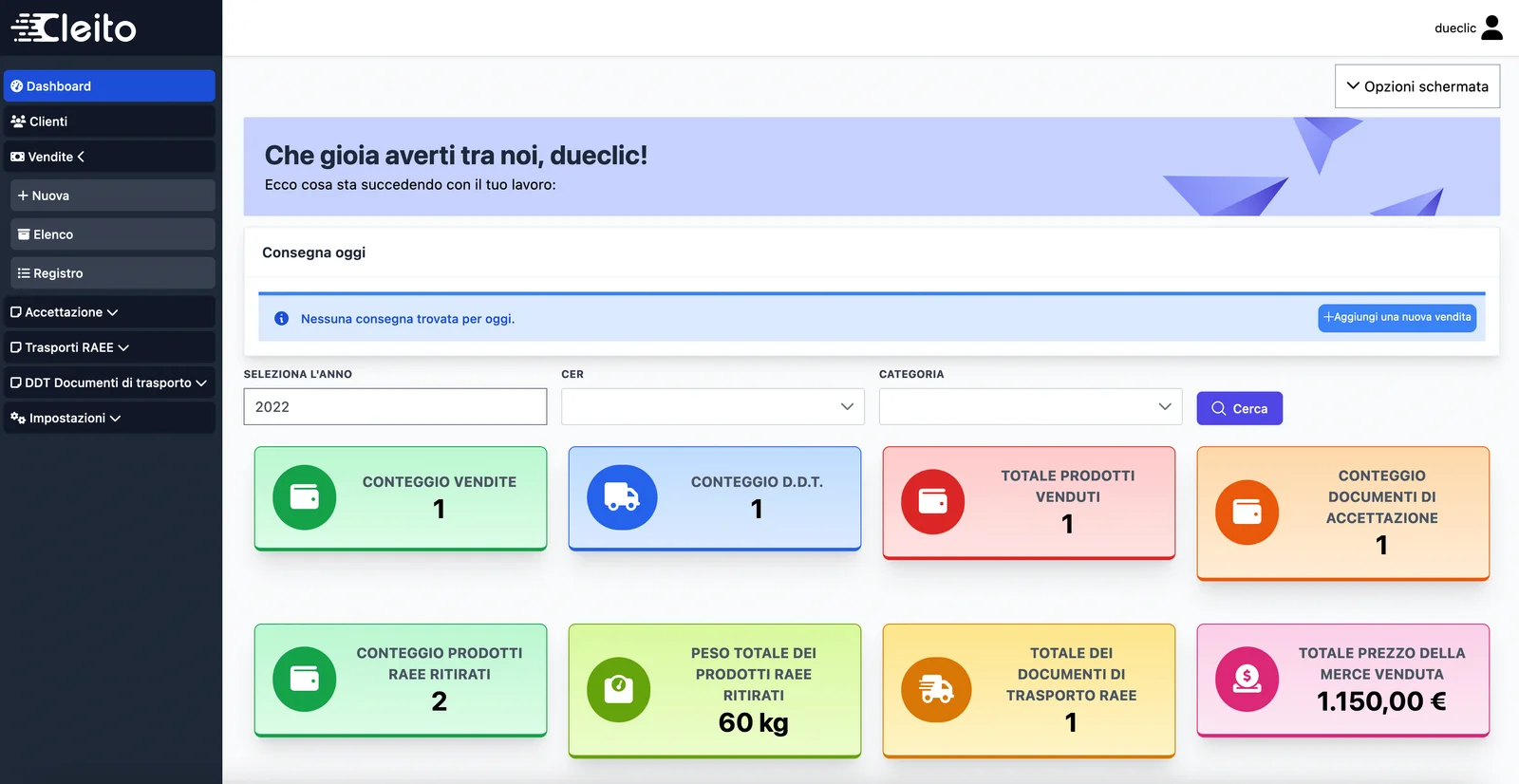Screen dimensions: 1519x784
Task: Click the dueclic user profile icon
Action: (1492, 28)
